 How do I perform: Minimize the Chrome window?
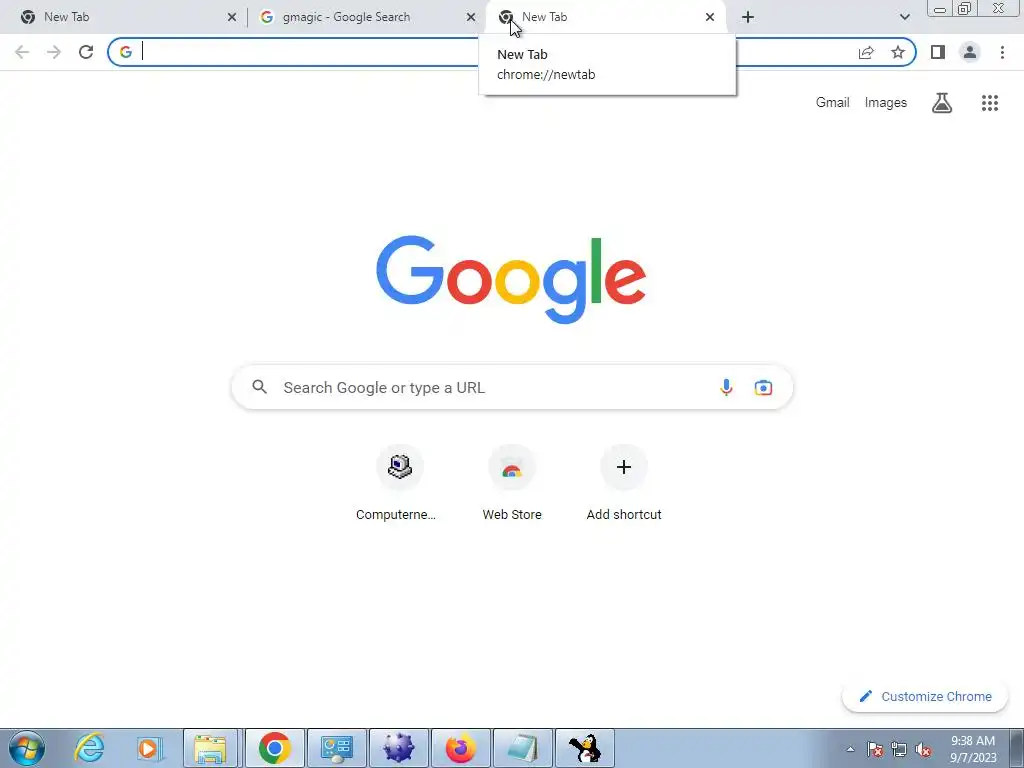coord(940,9)
